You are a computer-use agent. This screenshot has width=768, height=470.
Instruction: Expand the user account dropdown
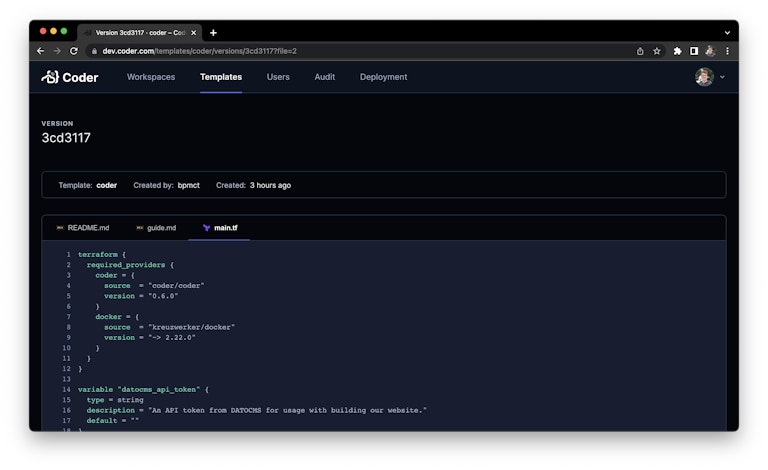tap(710, 77)
